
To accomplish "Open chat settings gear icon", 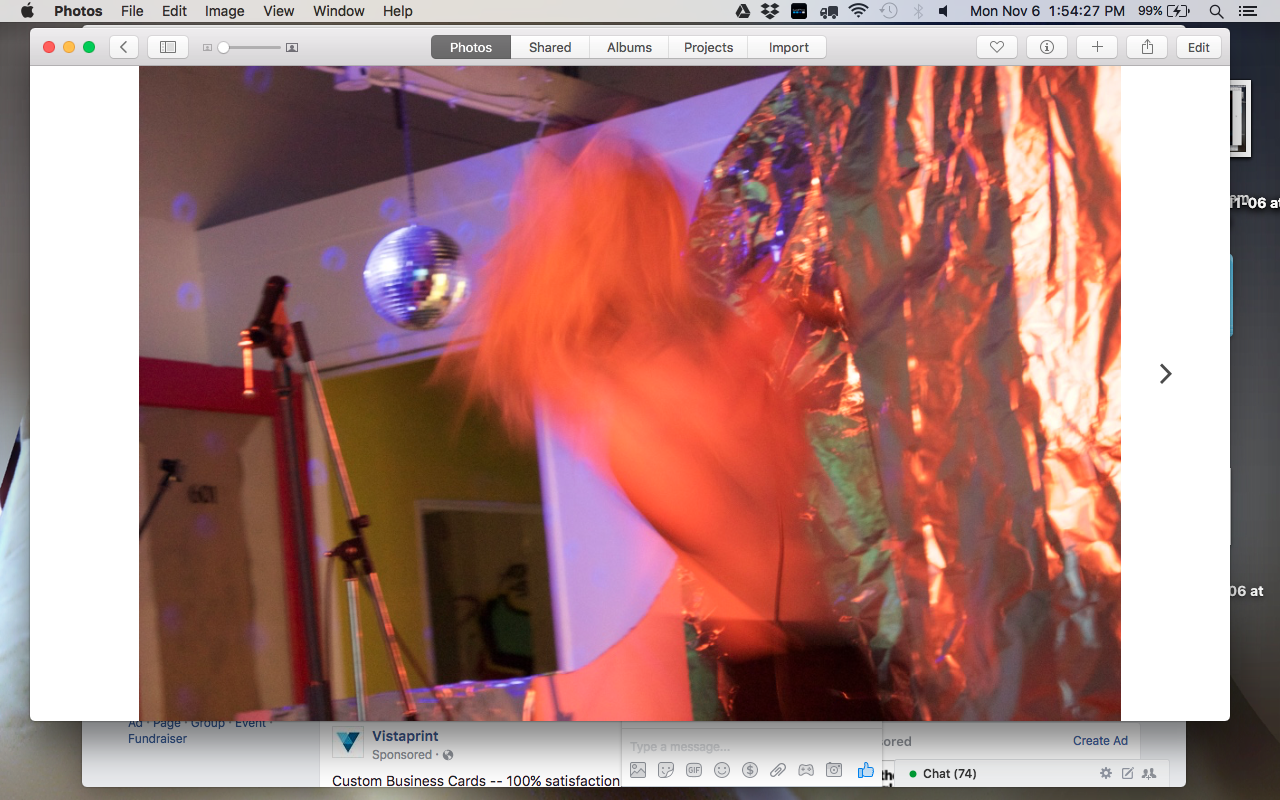I will [x=1106, y=773].
